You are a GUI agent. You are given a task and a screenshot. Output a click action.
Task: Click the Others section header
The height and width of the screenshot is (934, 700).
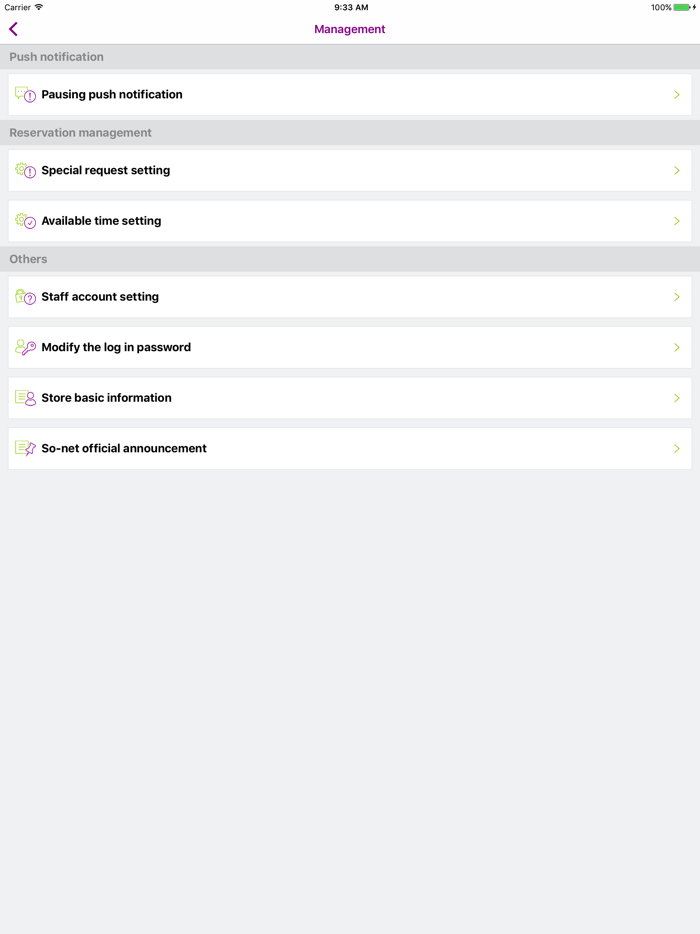tap(28, 258)
